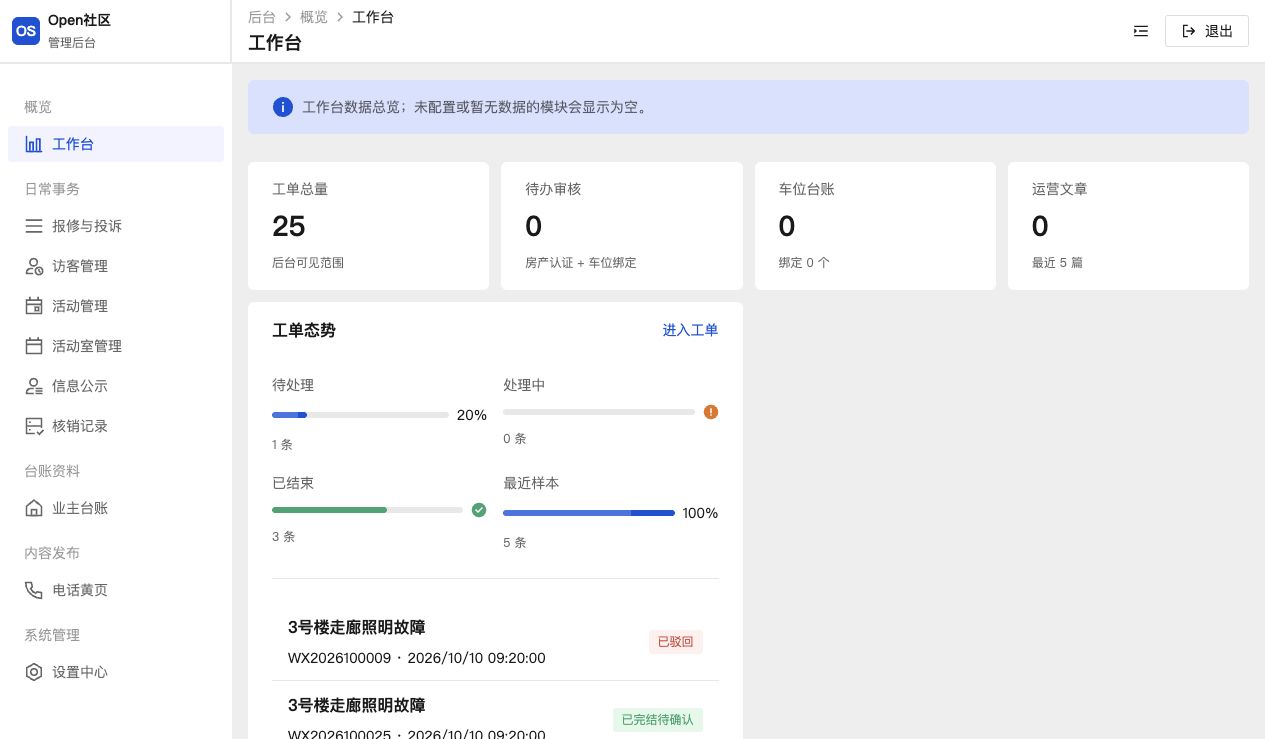Click the 1 条 count under 待处理
This screenshot has height=739, width=1265.
tap(282, 444)
